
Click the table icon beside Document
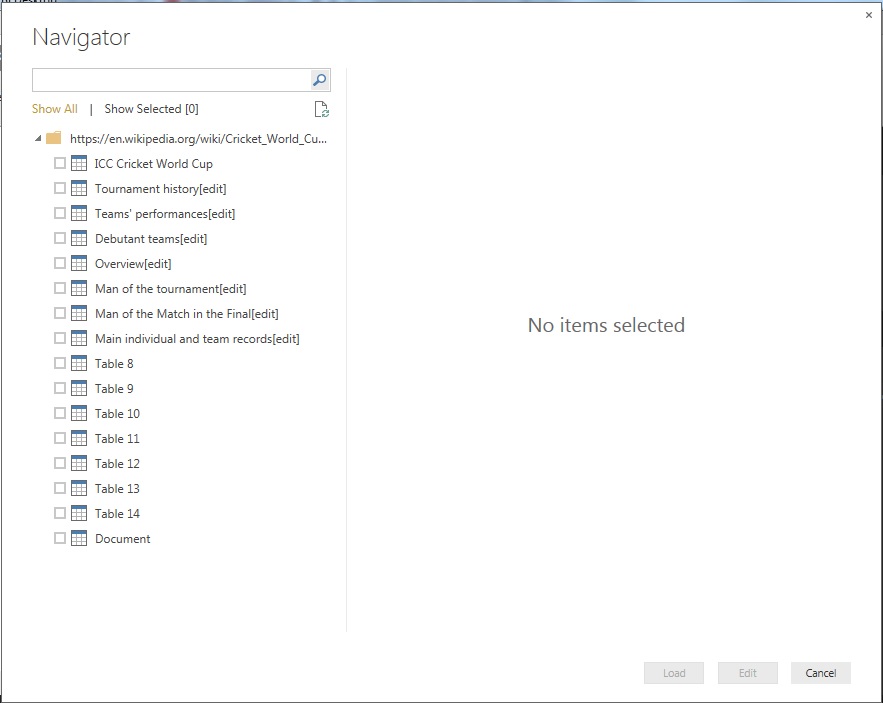79,538
